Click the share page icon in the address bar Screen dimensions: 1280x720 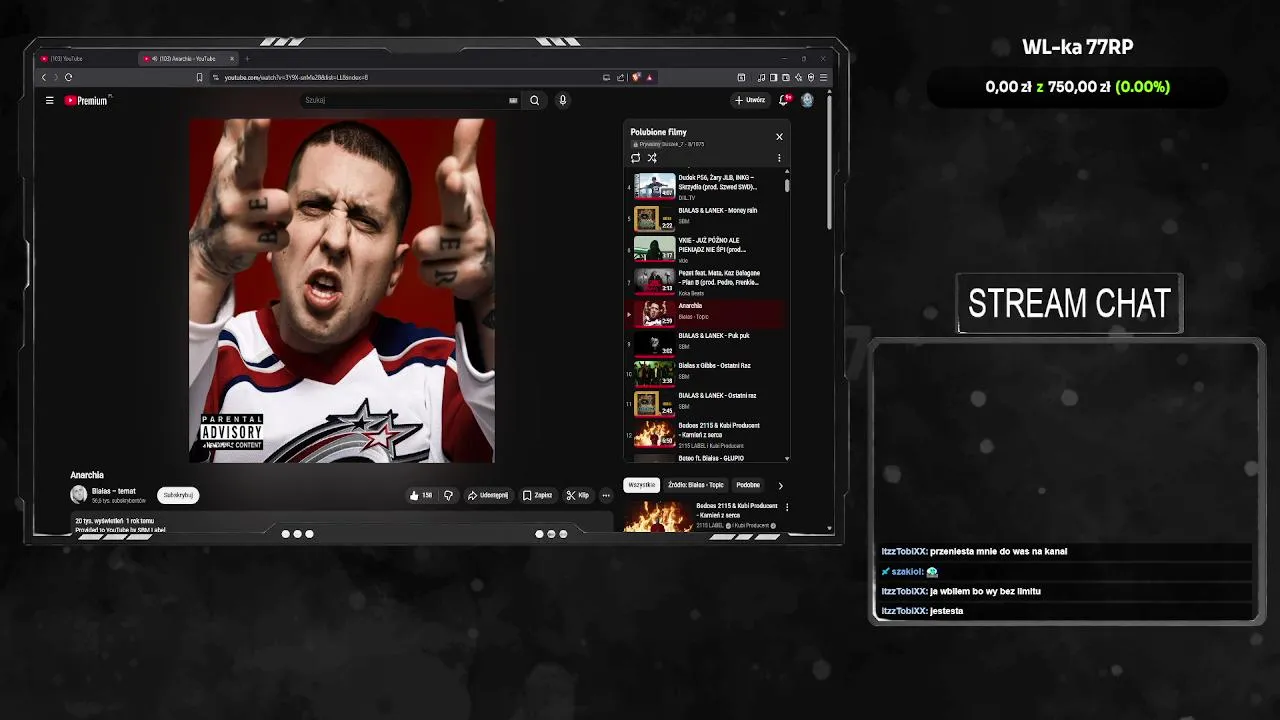tap(620, 77)
